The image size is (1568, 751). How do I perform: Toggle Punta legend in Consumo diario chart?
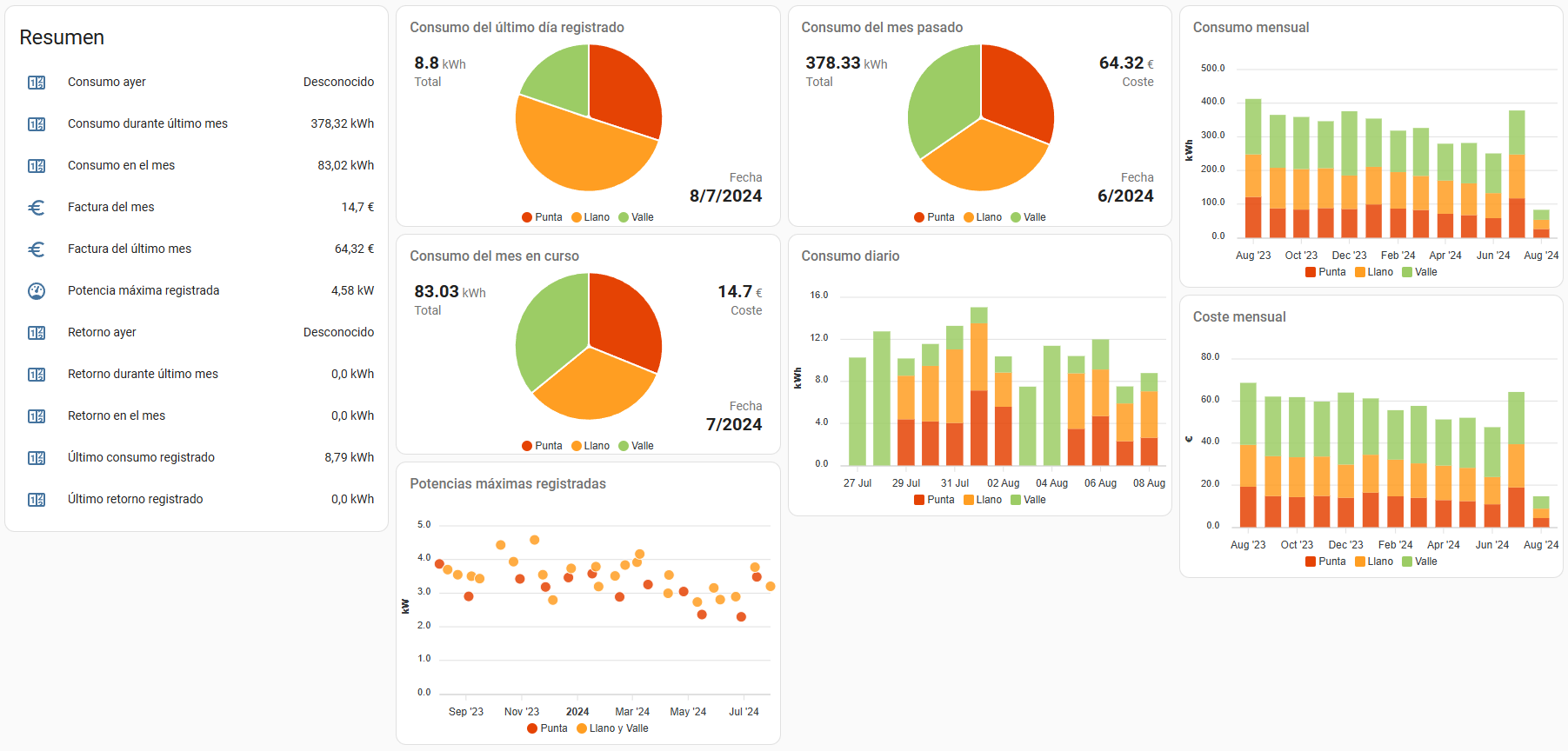934,500
